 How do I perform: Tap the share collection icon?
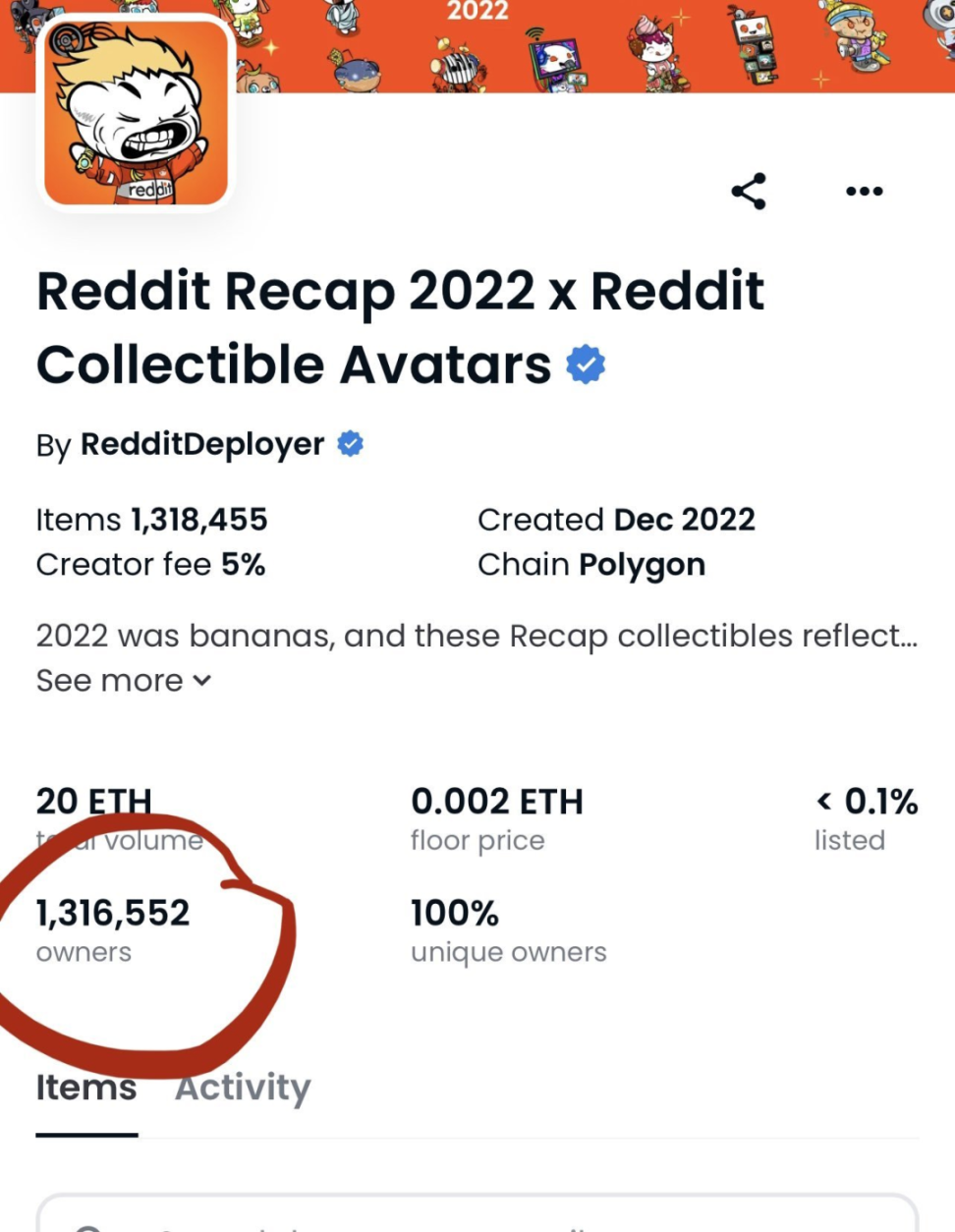click(749, 192)
